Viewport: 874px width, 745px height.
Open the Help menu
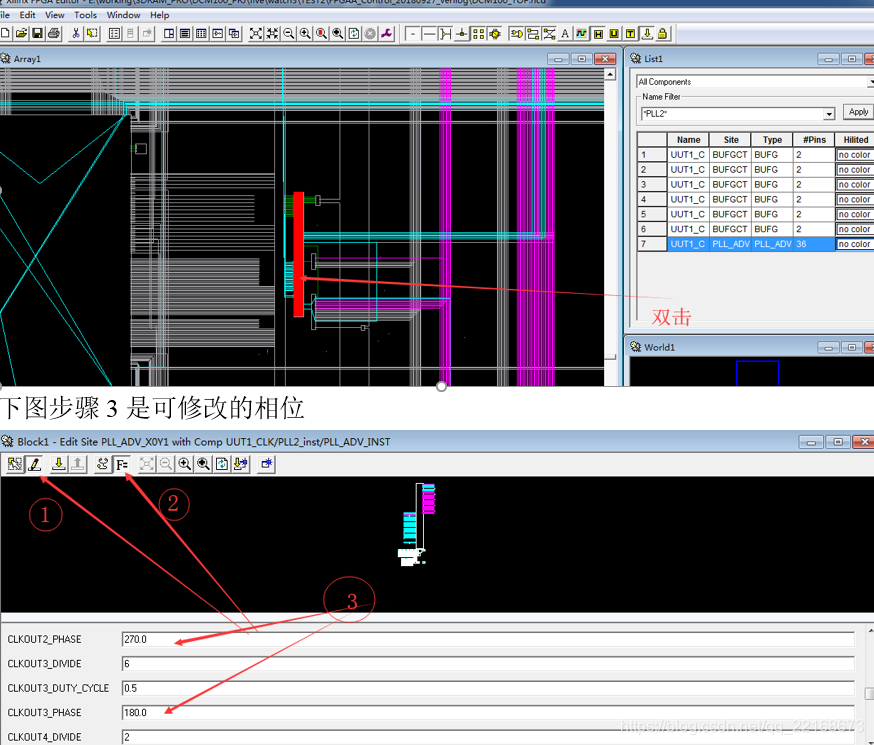click(159, 15)
